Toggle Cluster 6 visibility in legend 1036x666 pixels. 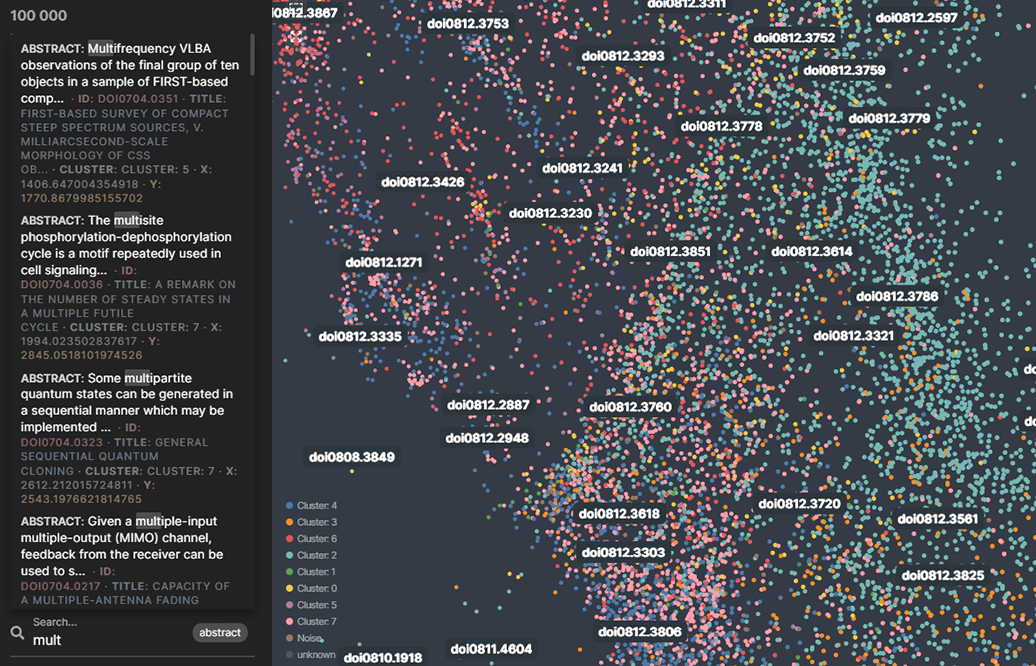pos(316,539)
